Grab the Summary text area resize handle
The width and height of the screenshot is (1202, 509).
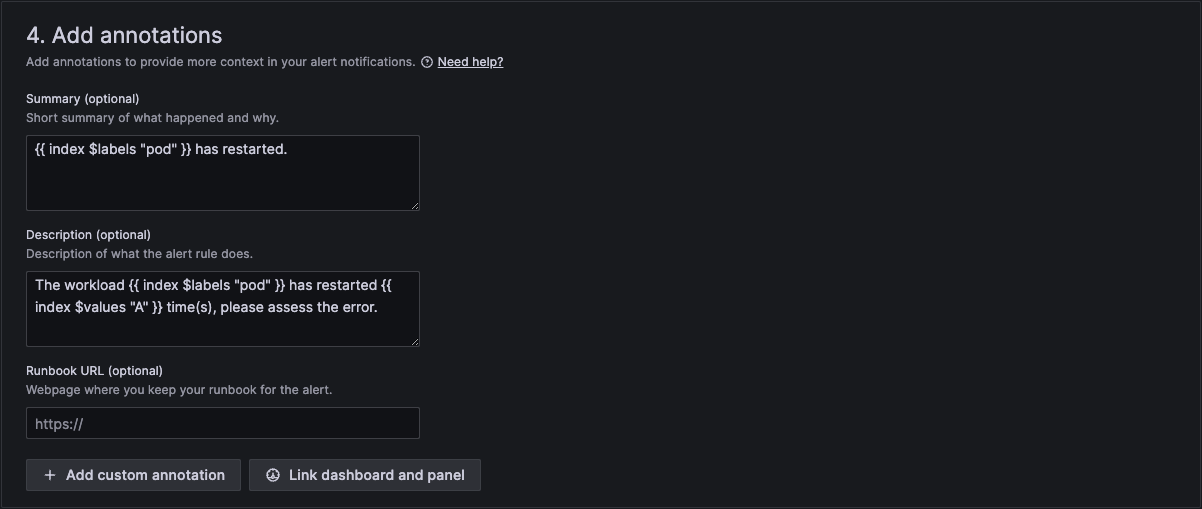pyautogui.click(x=414, y=205)
